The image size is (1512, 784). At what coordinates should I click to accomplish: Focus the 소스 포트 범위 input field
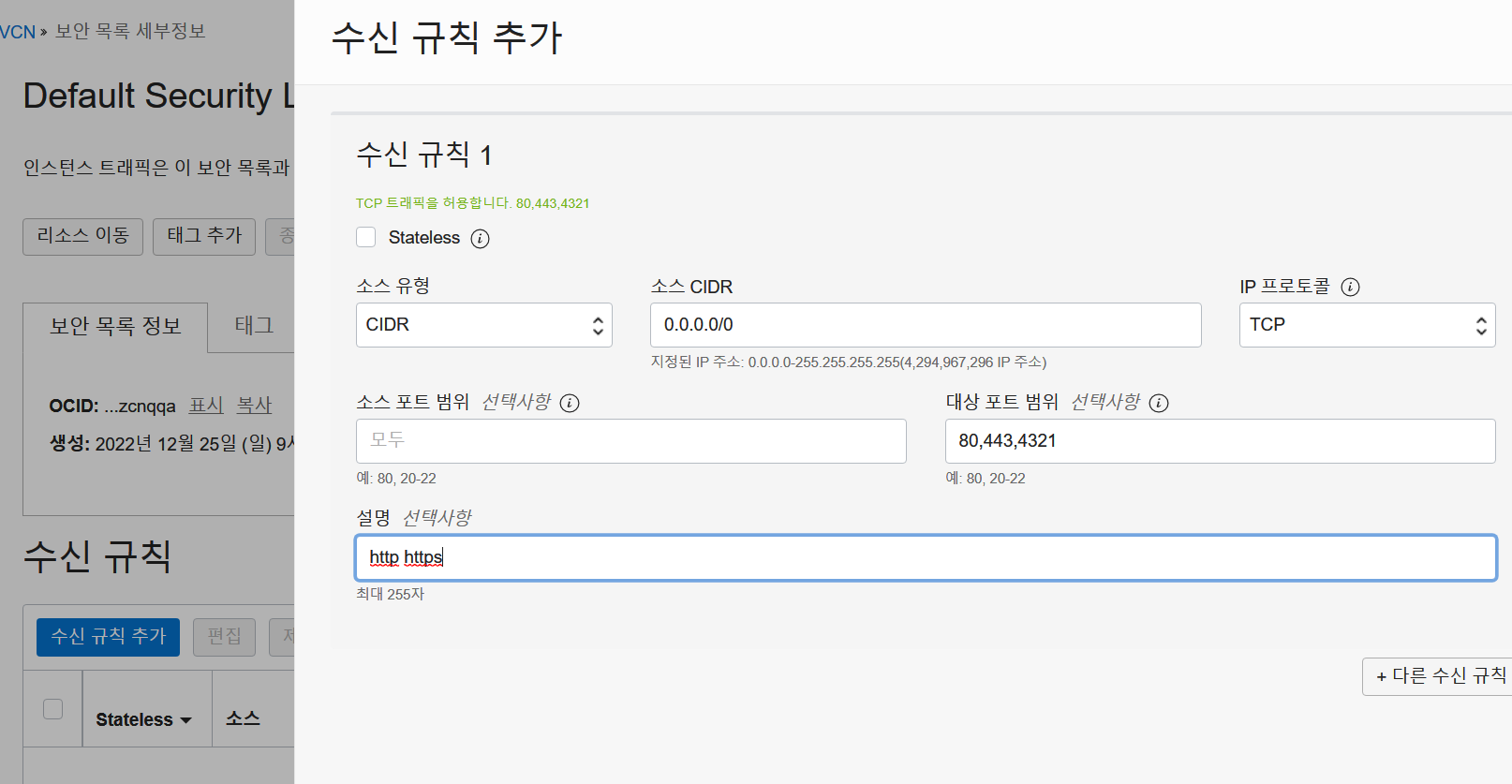pyautogui.click(x=631, y=441)
